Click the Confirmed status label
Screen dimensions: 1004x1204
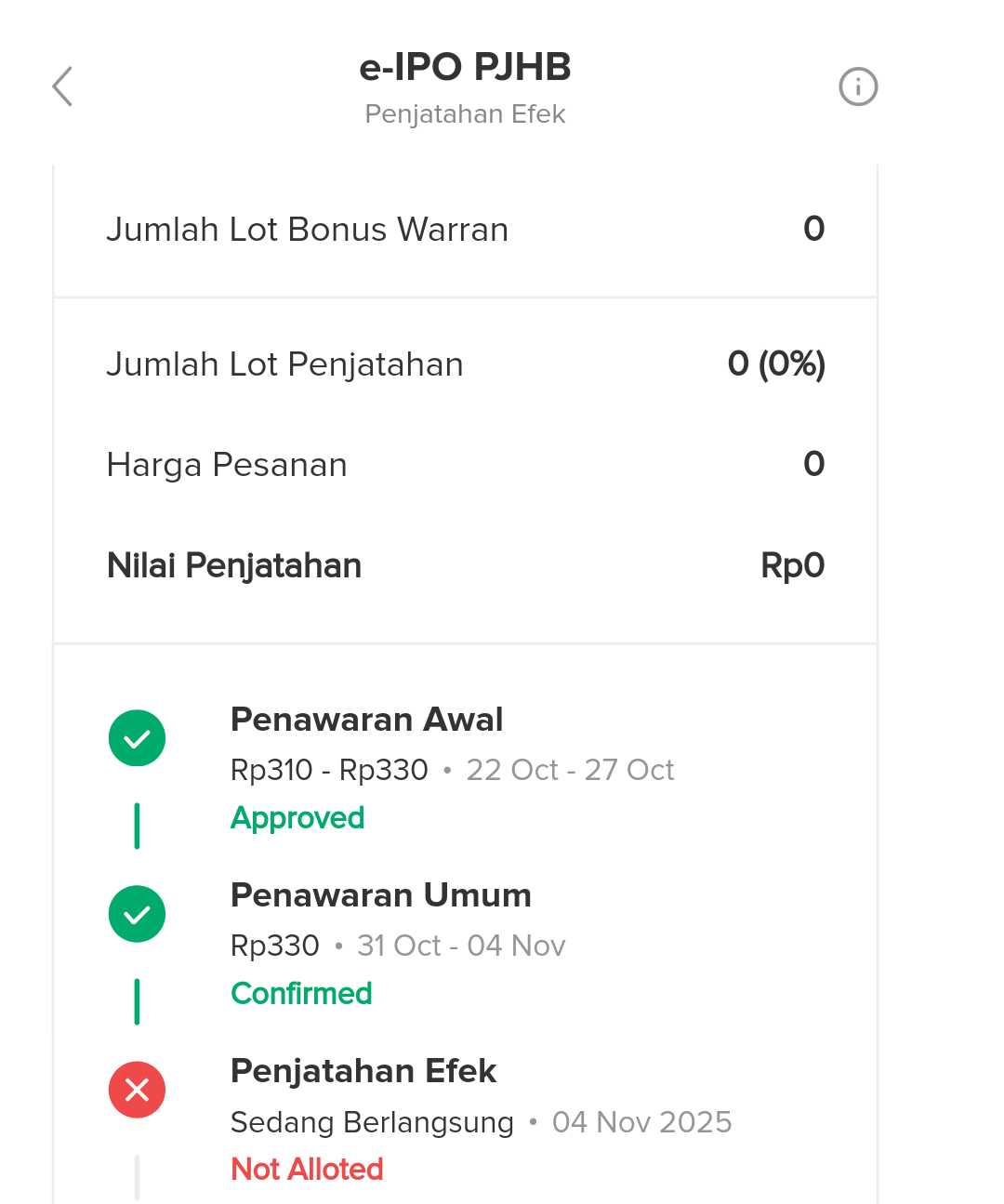[x=301, y=994]
